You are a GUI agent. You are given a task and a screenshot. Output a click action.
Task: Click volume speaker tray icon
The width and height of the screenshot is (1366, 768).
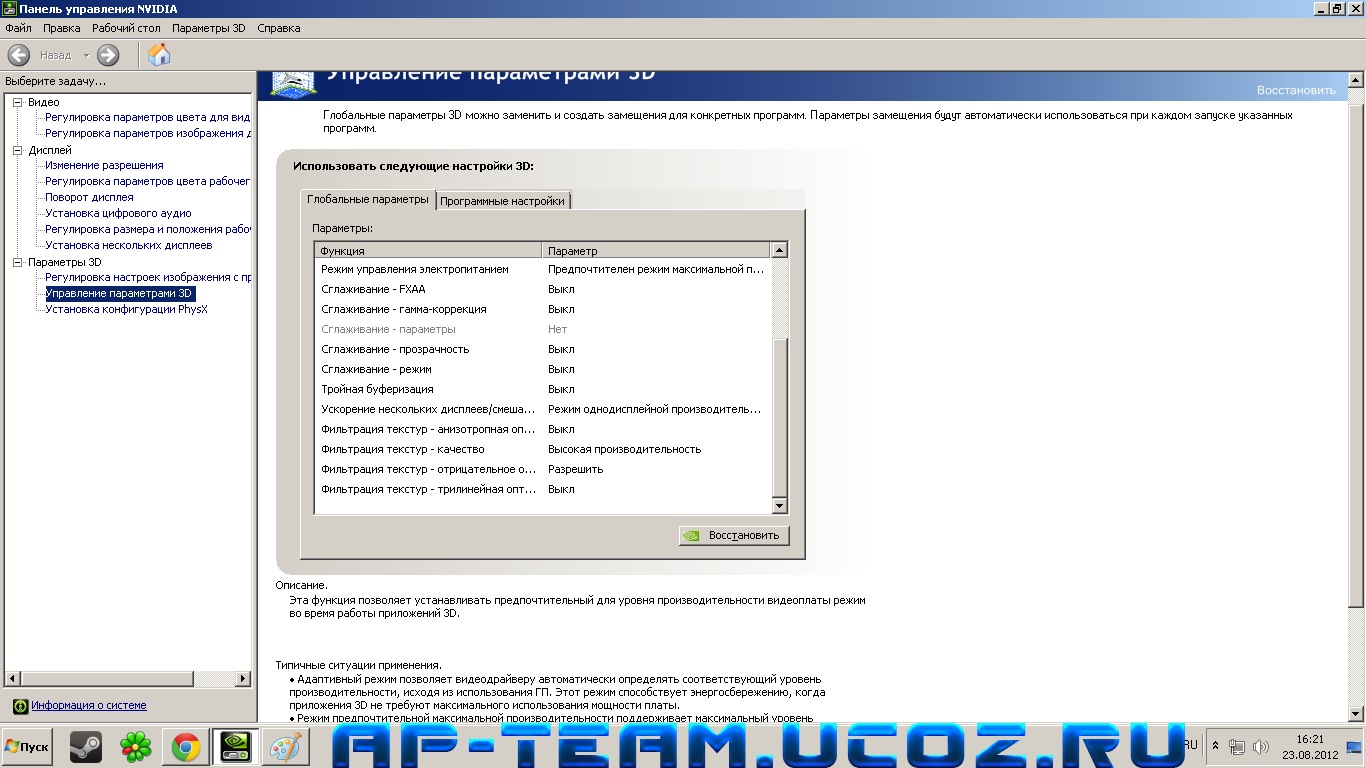click(1260, 747)
